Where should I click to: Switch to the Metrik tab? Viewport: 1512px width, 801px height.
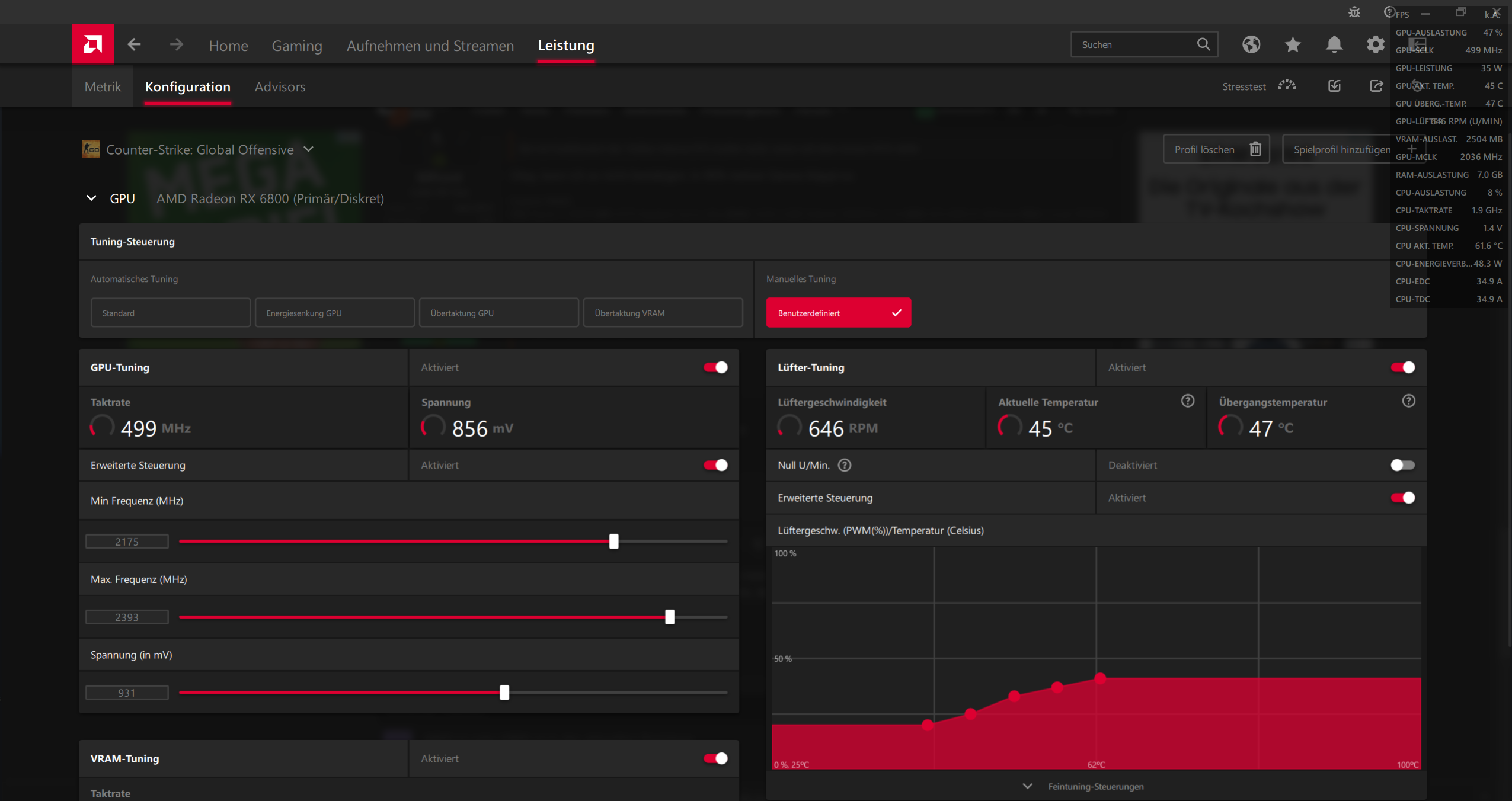pyautogui.click(x=103, y=86)
